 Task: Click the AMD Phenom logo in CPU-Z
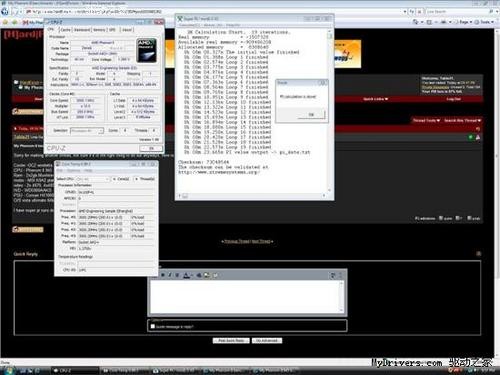pos(146,51)
